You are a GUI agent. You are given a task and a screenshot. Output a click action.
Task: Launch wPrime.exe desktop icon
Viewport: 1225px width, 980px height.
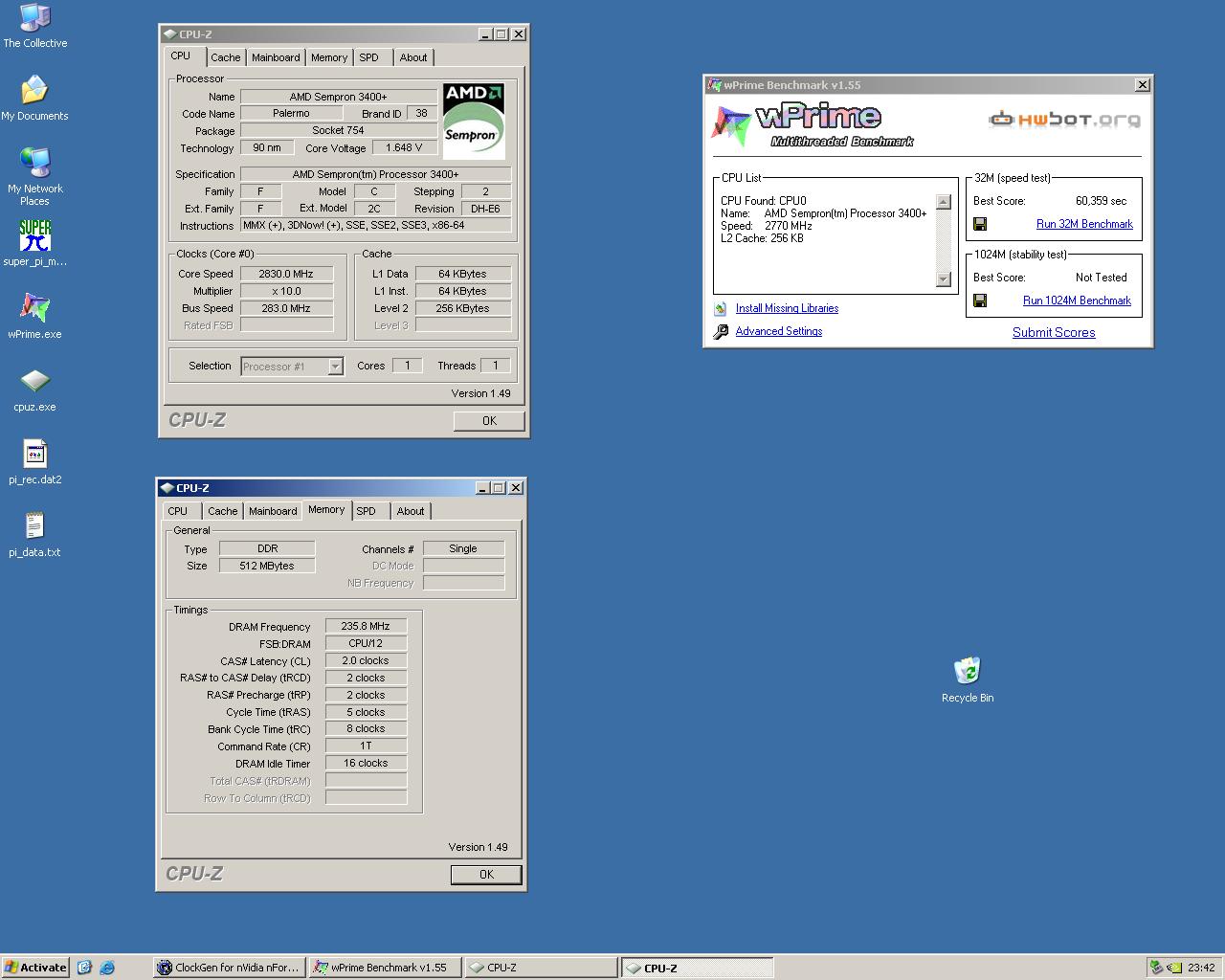pyautogui.click(x=34, y=316)
